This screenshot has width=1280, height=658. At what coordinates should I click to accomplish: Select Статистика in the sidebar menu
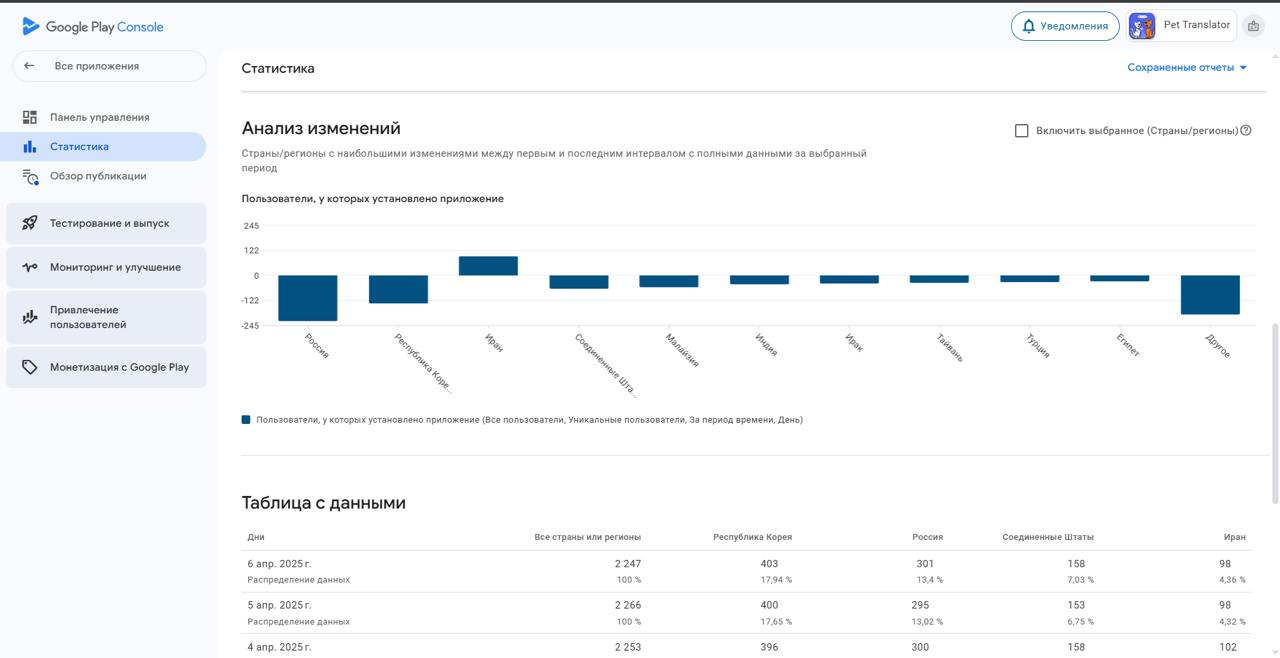(79, 146)
